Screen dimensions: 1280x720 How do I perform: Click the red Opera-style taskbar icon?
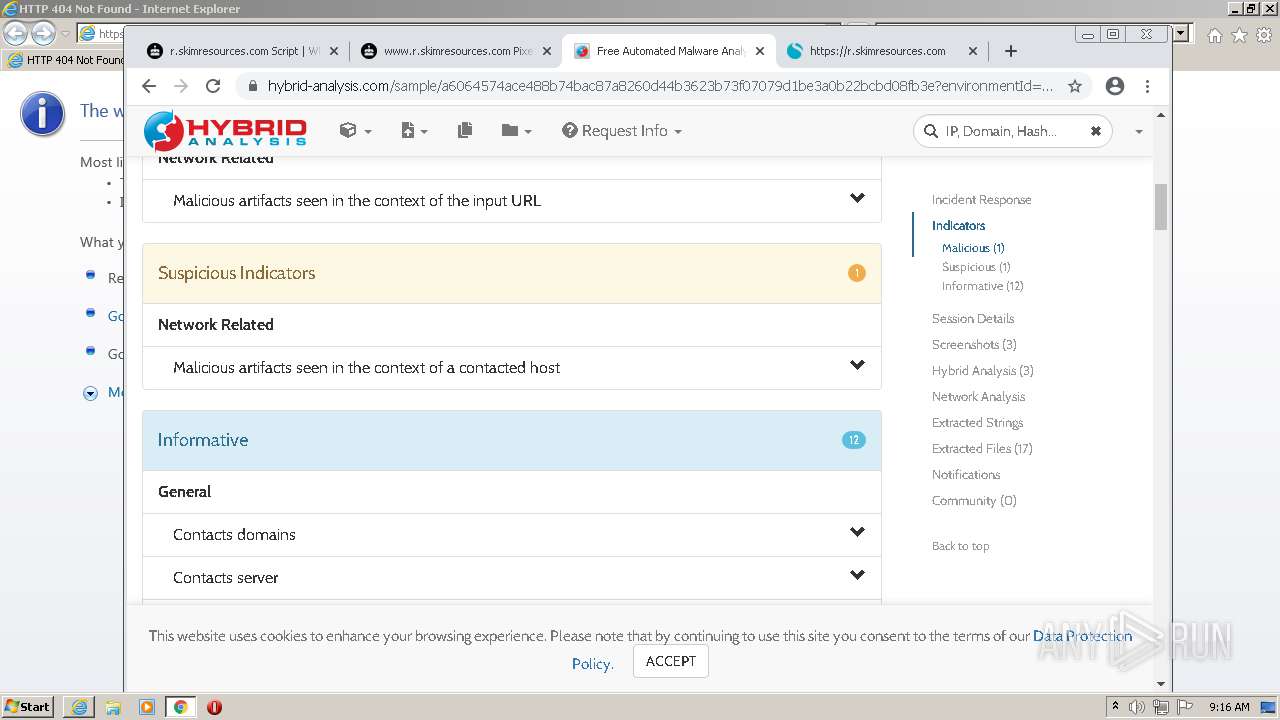click(214, 707)
